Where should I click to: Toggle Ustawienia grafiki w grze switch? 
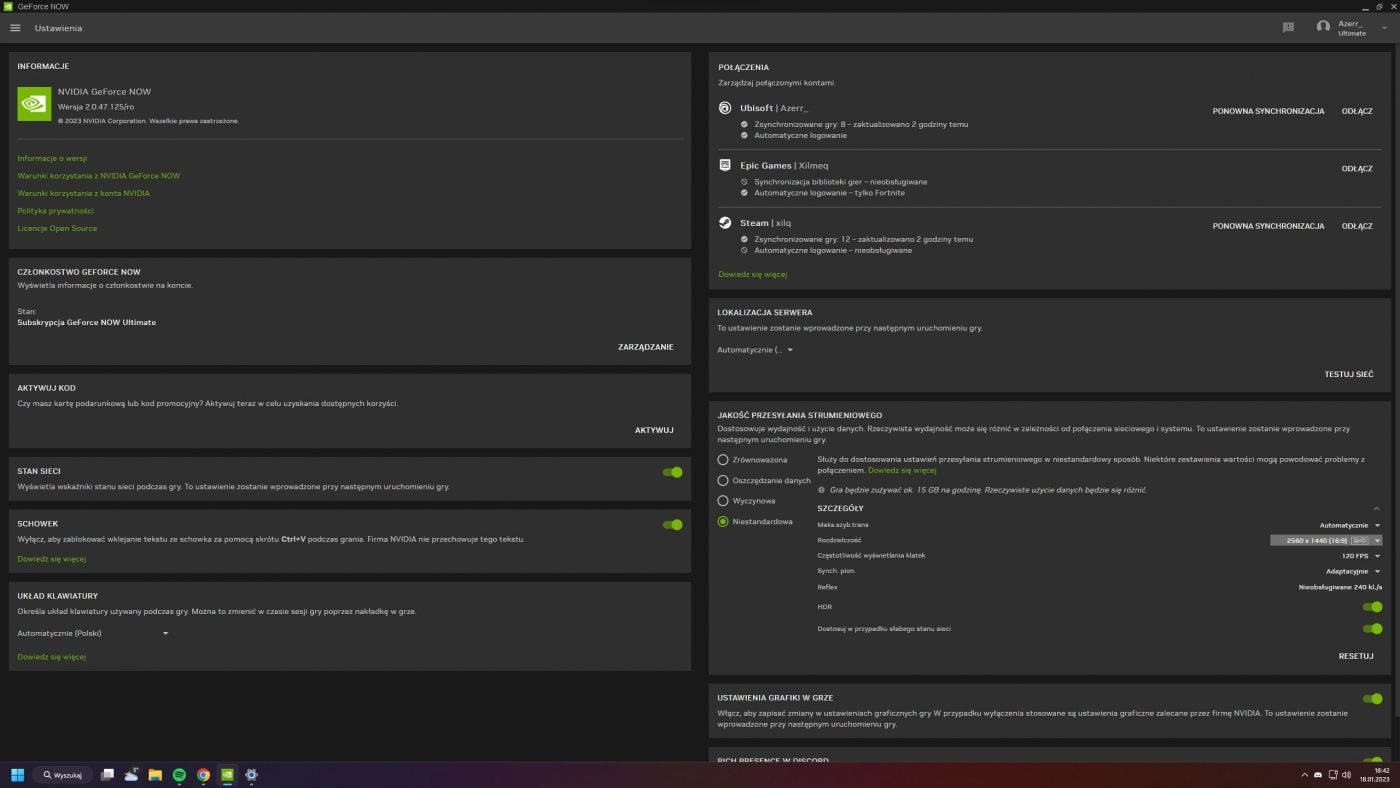[x=1372, y=699]
